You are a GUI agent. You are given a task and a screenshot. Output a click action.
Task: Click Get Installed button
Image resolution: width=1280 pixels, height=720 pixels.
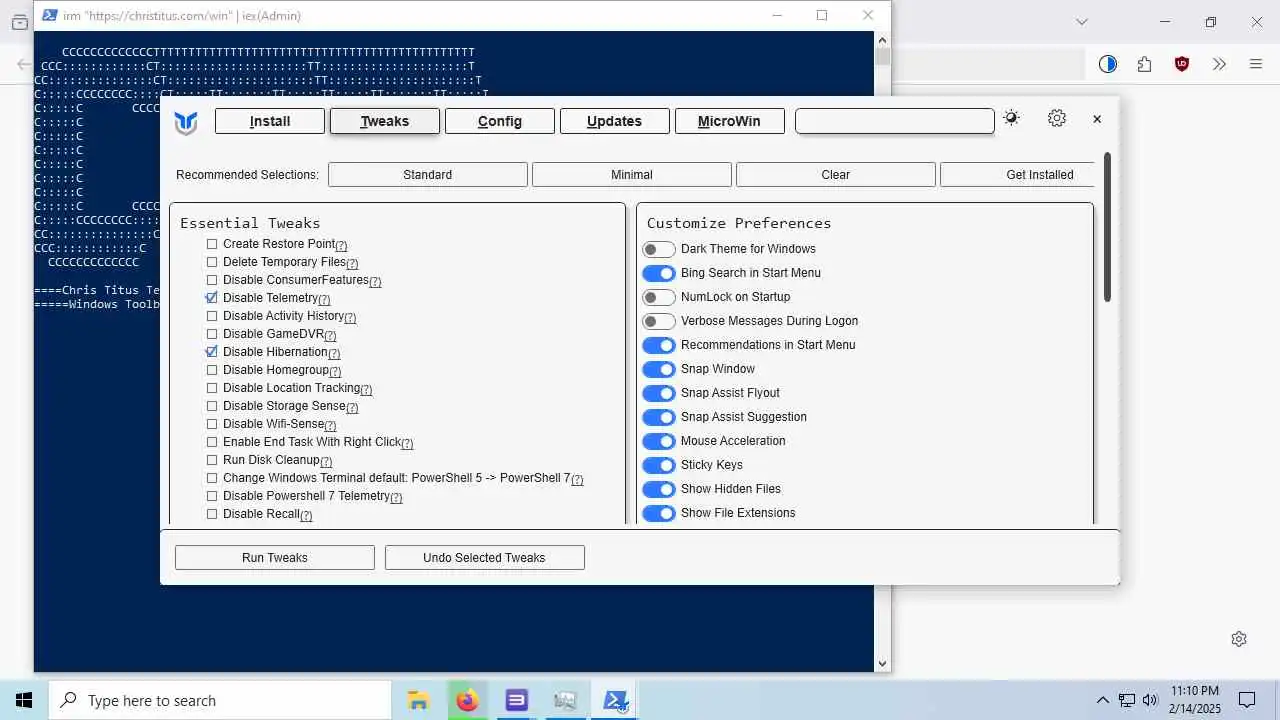click(1018, 175)
